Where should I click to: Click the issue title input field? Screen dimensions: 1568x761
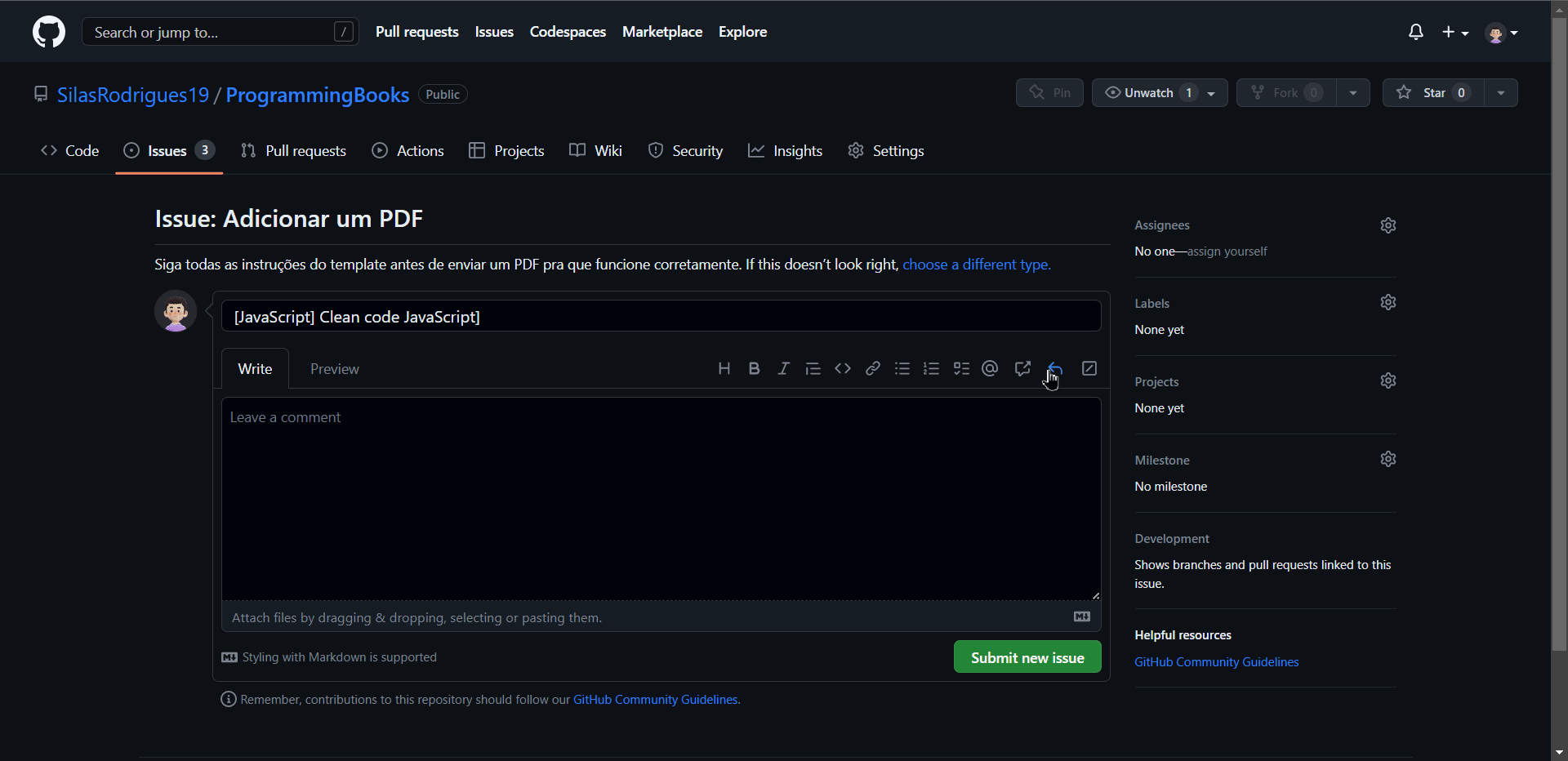pyautogui.click(x=661, y=316)
